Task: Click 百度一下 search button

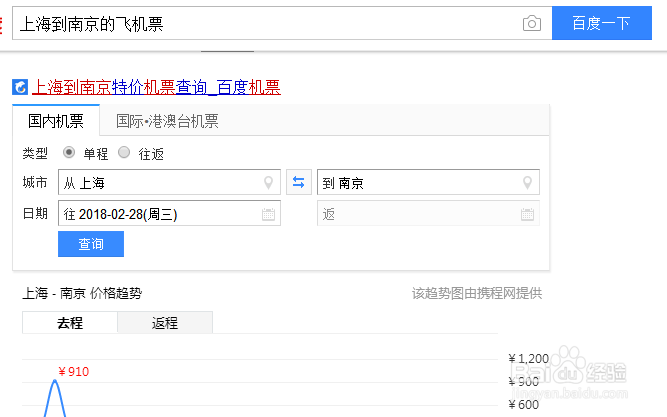Action: point(601,23)
